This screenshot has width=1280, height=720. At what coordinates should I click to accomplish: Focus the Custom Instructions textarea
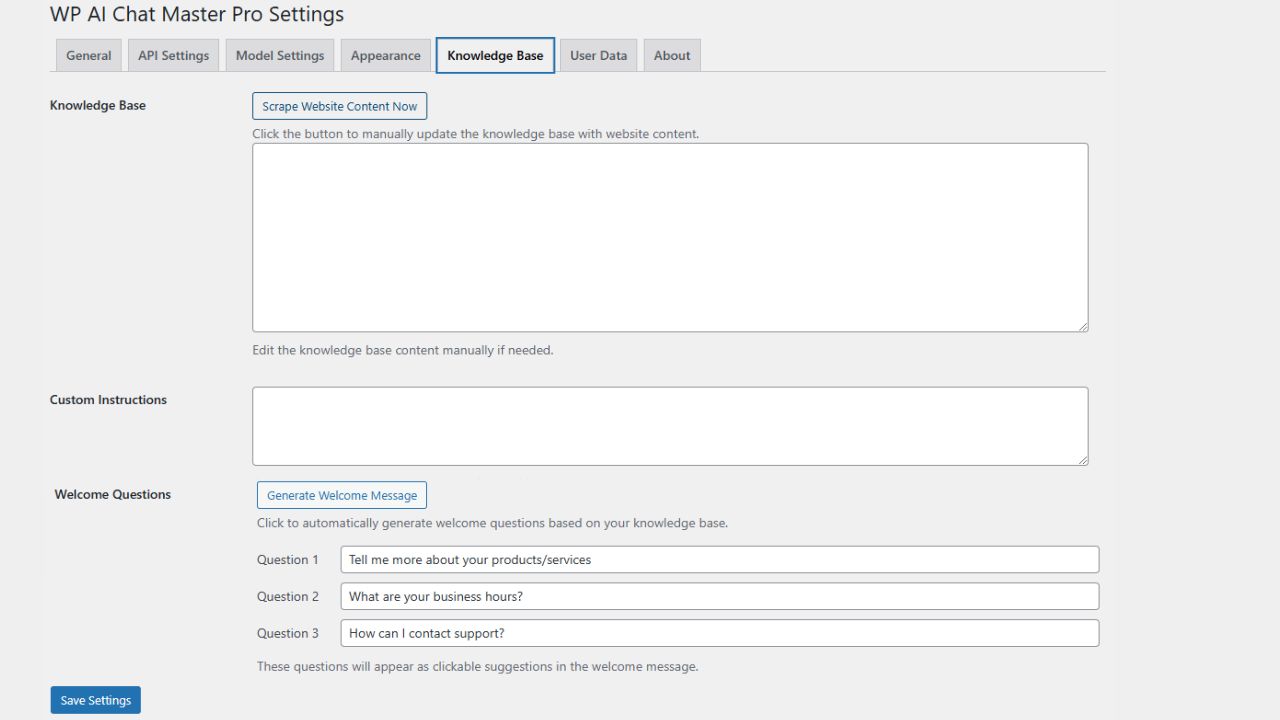[x=670, y=426]
